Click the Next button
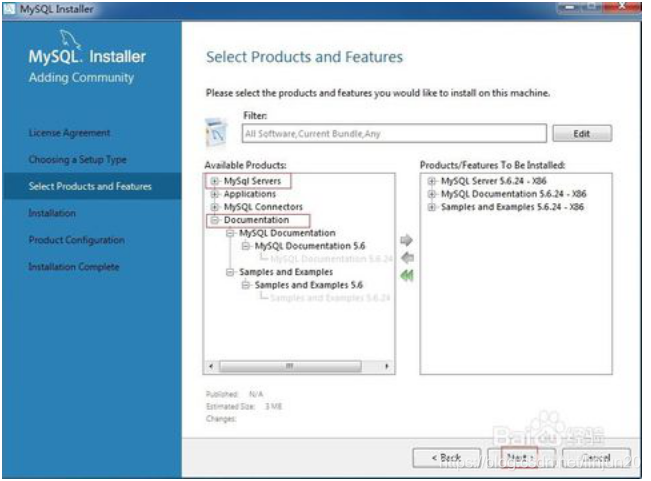Image resolution: width=651 pixels, height=481 pixels. 520,457
